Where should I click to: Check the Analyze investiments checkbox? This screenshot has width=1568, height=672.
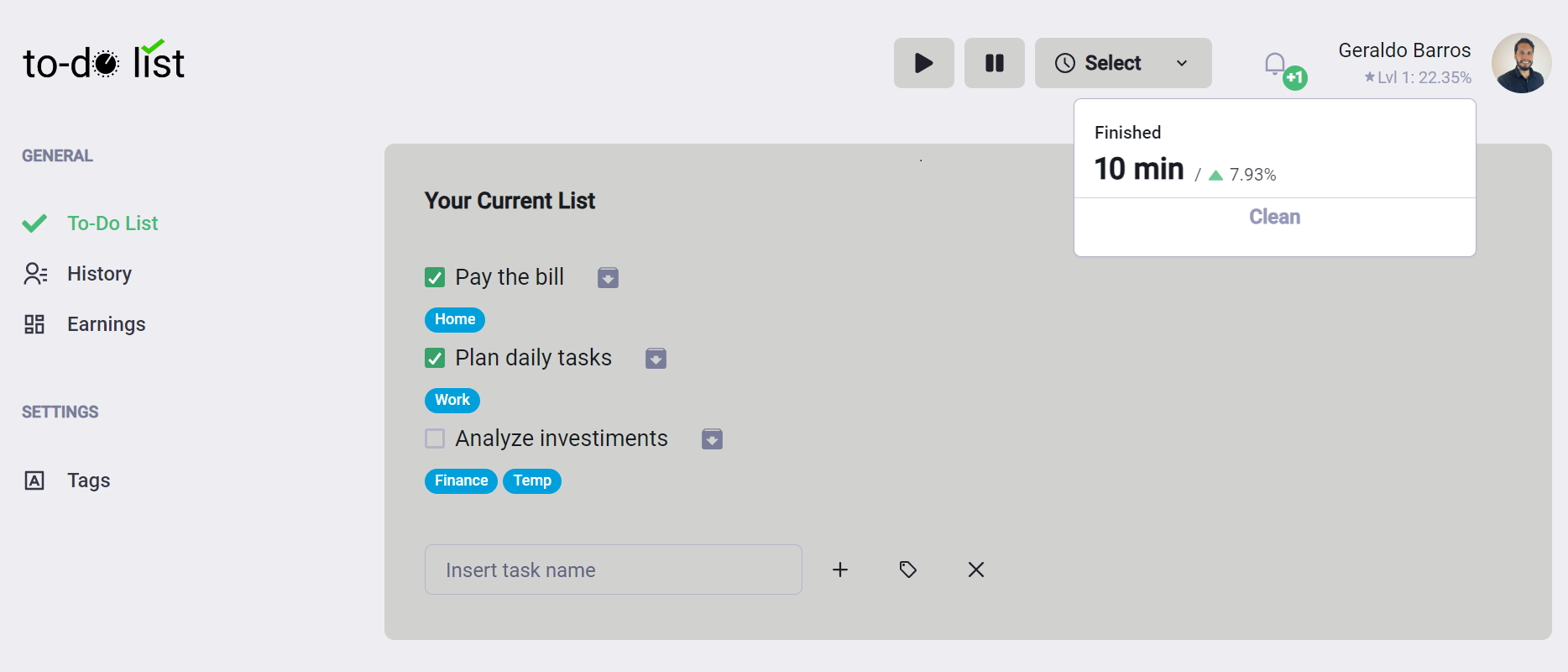pyautogui.click(x=435, y=438)
